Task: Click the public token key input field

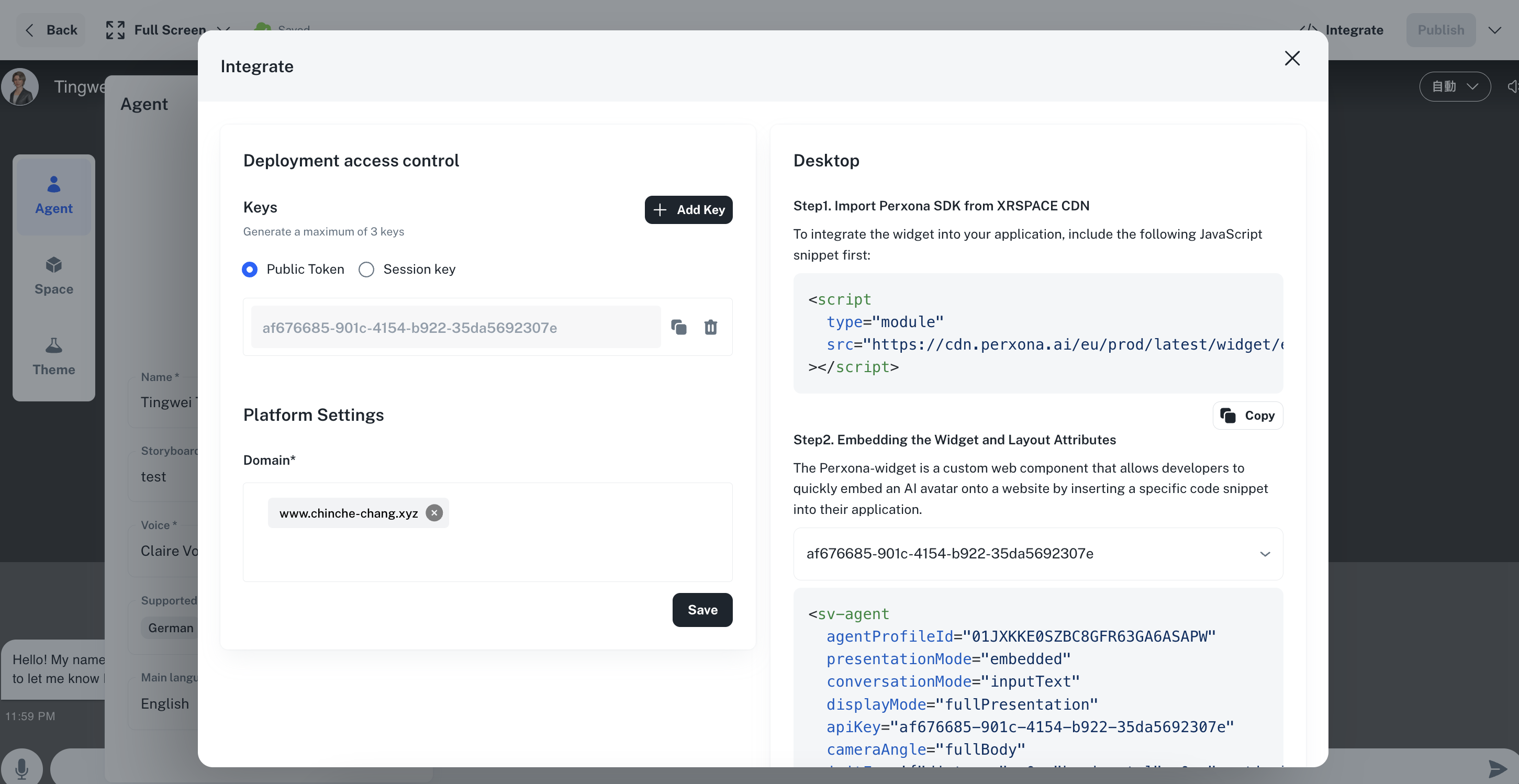Action: point(454,328)
